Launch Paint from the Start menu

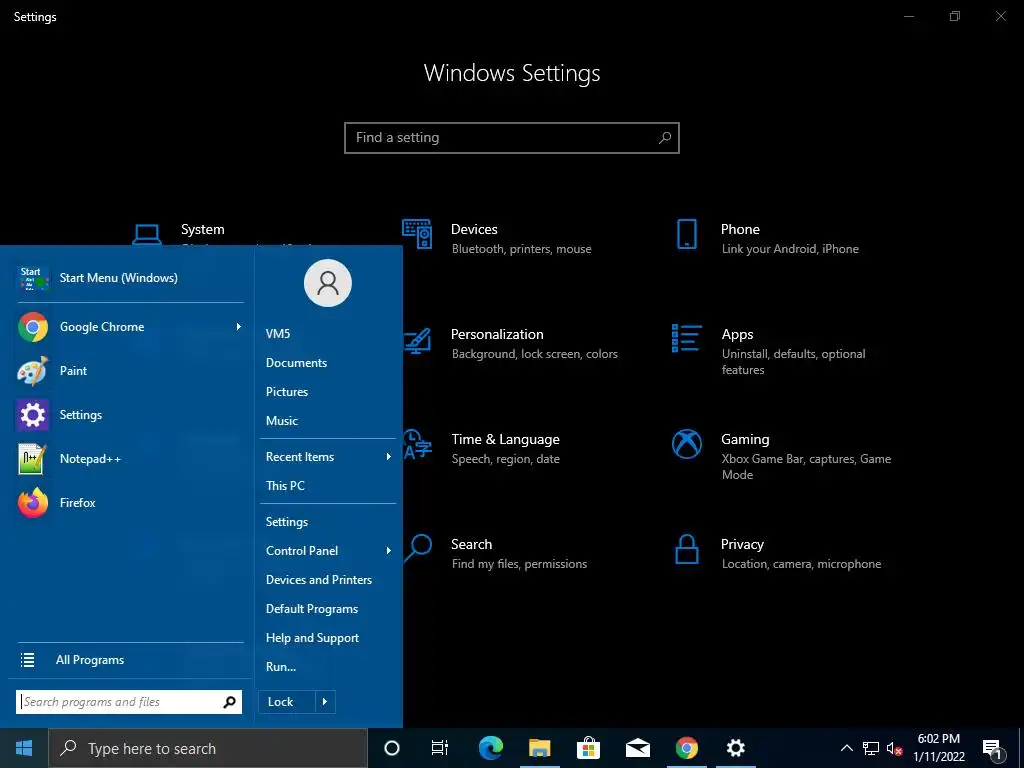(131, 371)
